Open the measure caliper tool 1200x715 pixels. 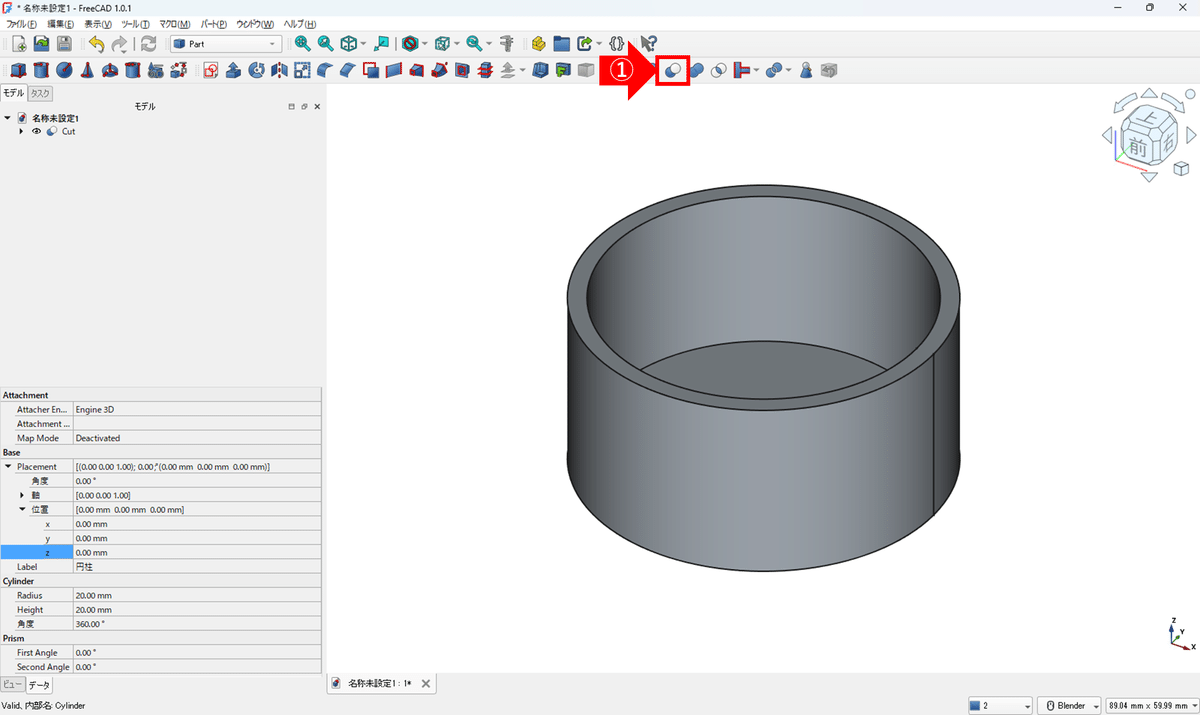tap(506, 44)
